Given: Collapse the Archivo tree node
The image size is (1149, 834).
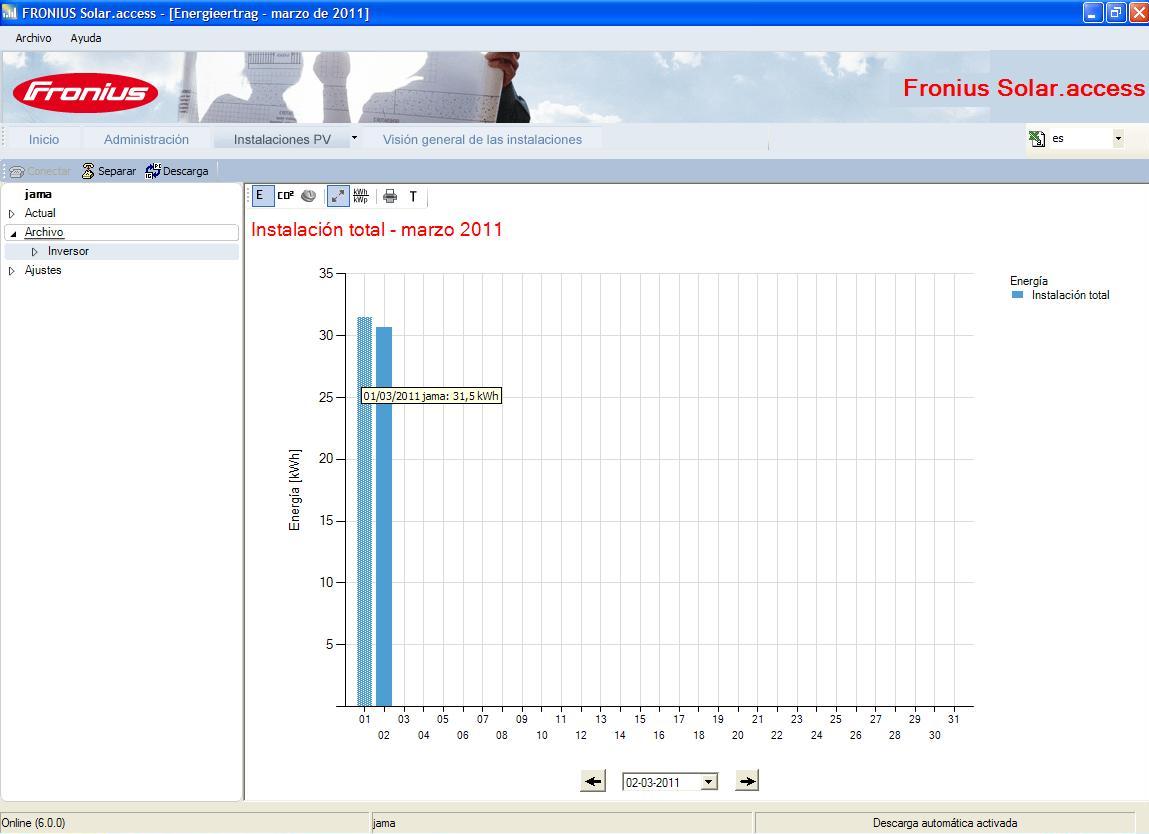Looking at the screenshot, I should [x=12, y=233].
